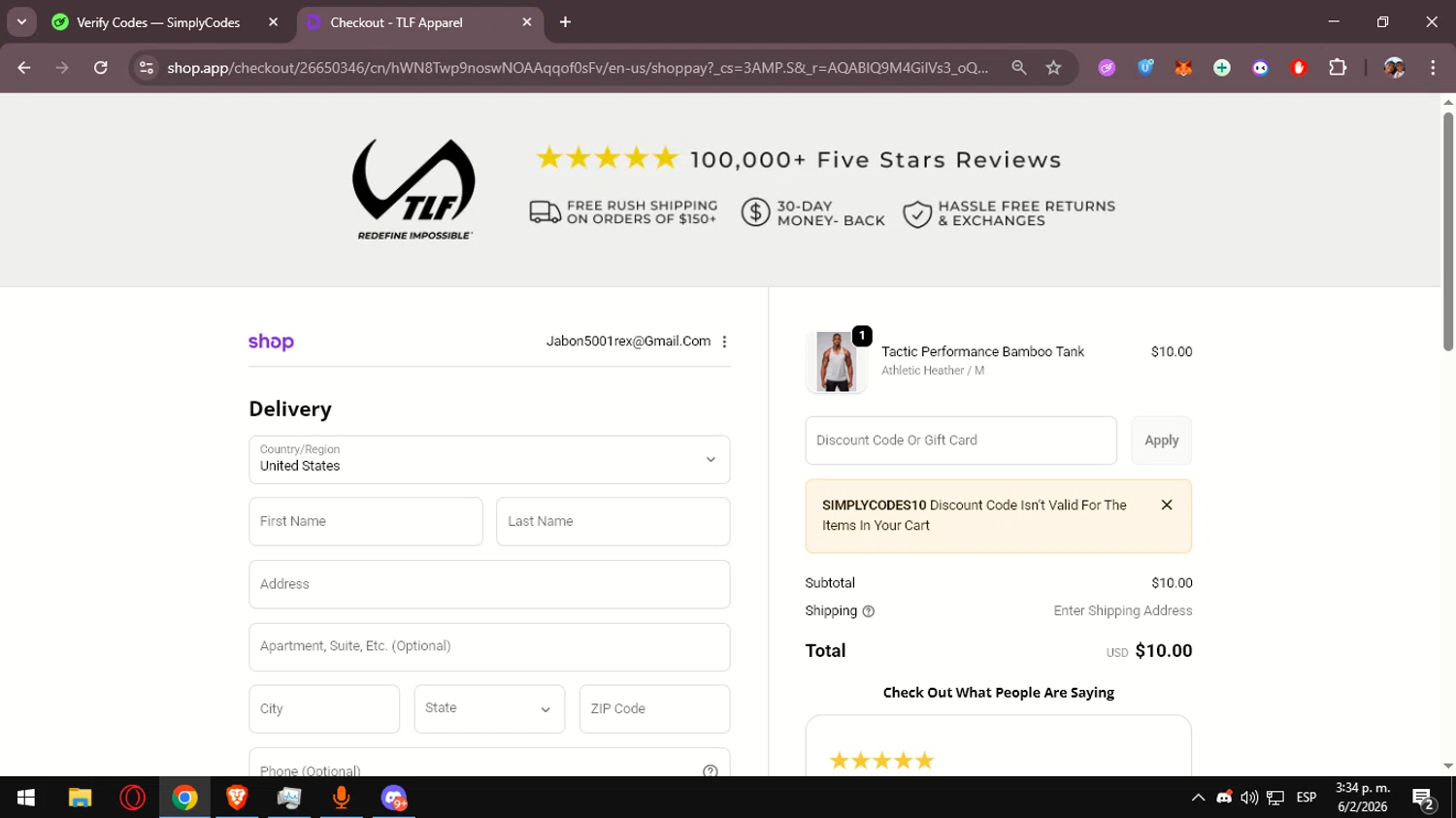Open the State dropdown

(x=489, y=708)
